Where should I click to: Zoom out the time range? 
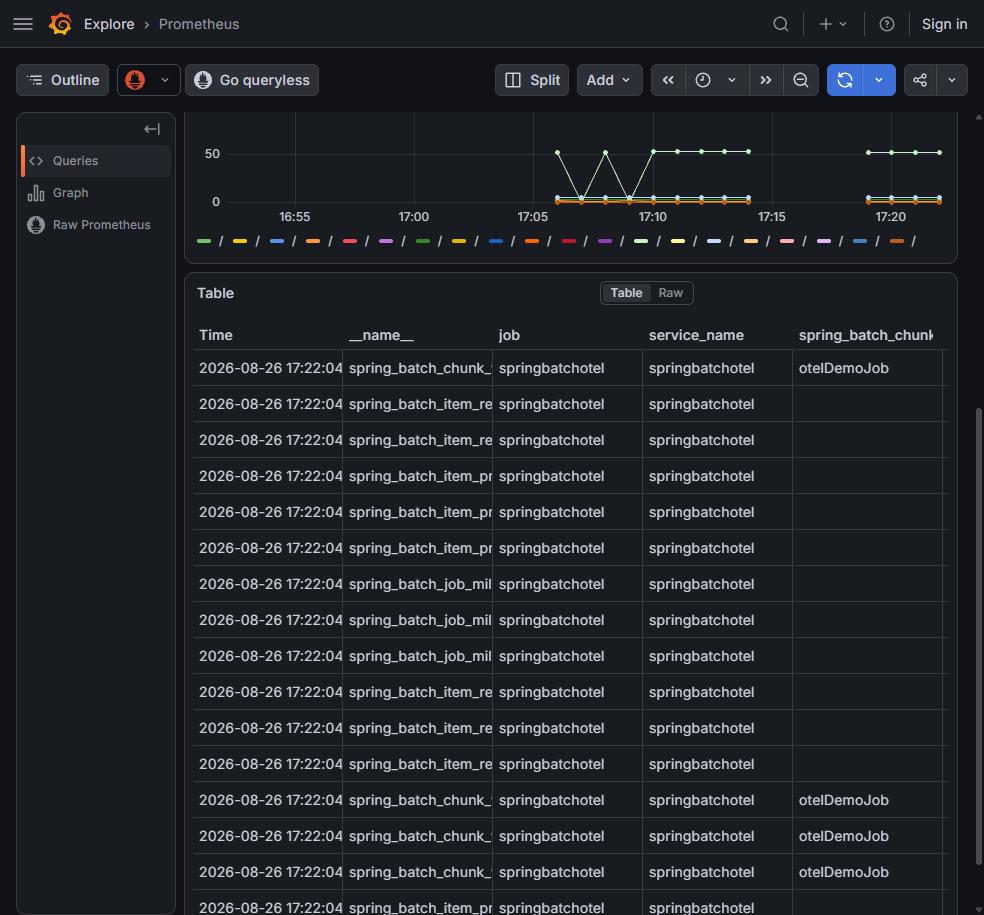click(x=801, y=80)
